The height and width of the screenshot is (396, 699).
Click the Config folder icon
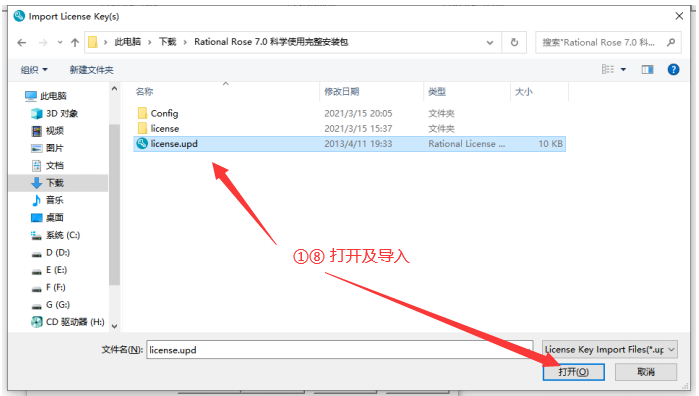point(142,113)
